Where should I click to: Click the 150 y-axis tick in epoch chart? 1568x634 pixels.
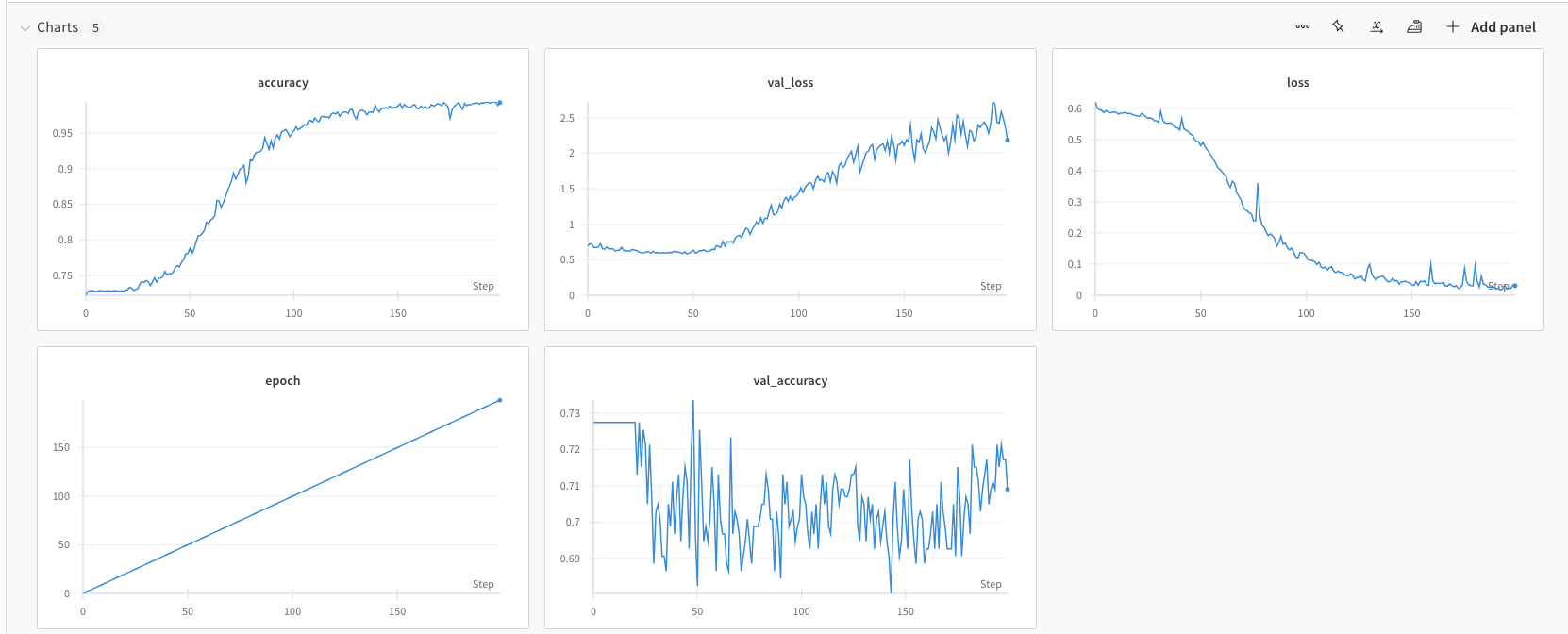point(61,447)
